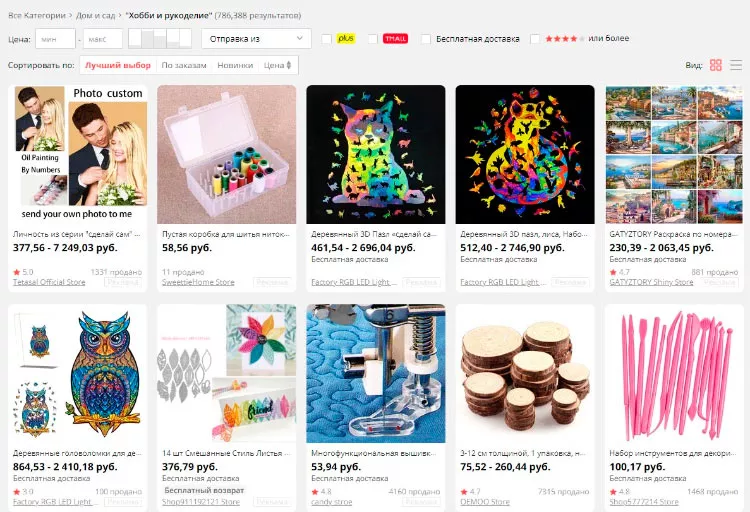Click the Plus badge icon

pyautogui.click(x=346, y=38)
